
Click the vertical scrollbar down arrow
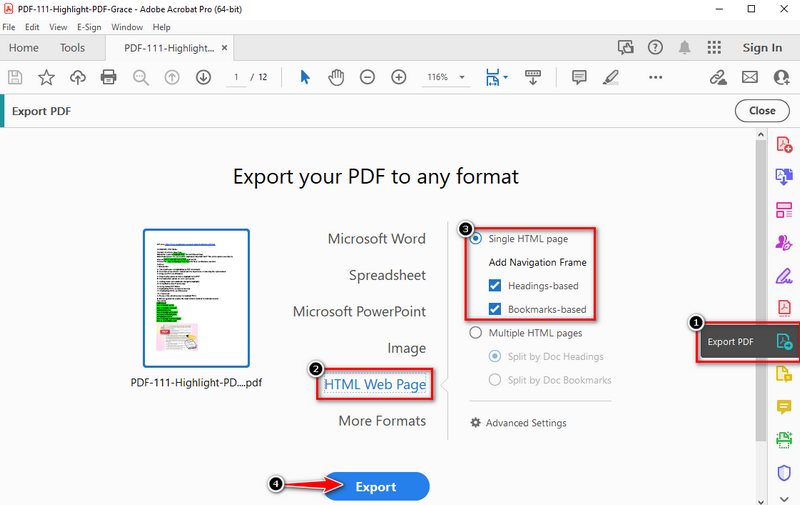point(761,500)
